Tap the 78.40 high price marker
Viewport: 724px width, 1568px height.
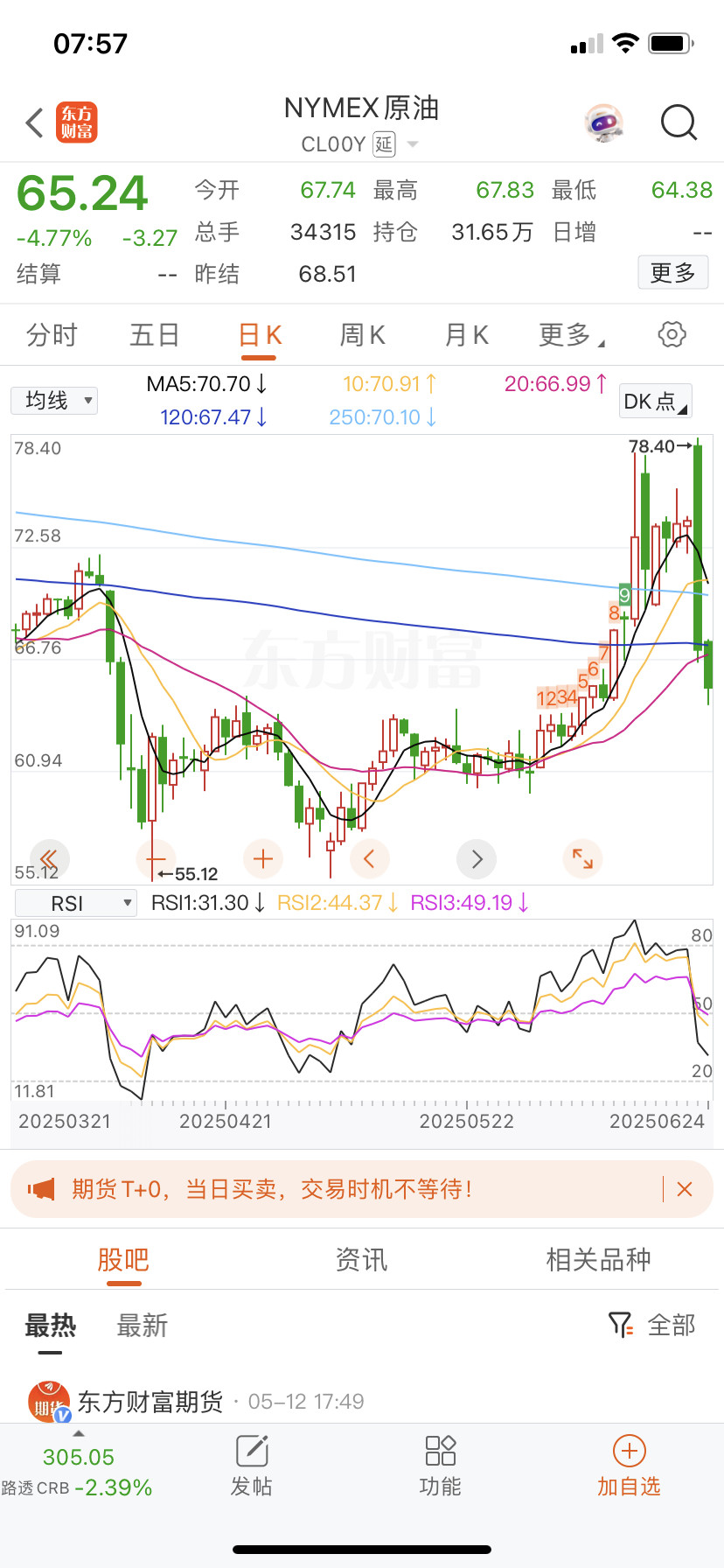coord(659,446)
